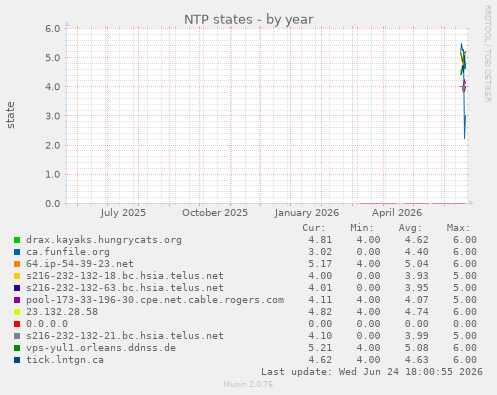The image size is (497, 395).
Task: Click 23.132.28.58 current value 4.82
Action: [x=320, y=312]
